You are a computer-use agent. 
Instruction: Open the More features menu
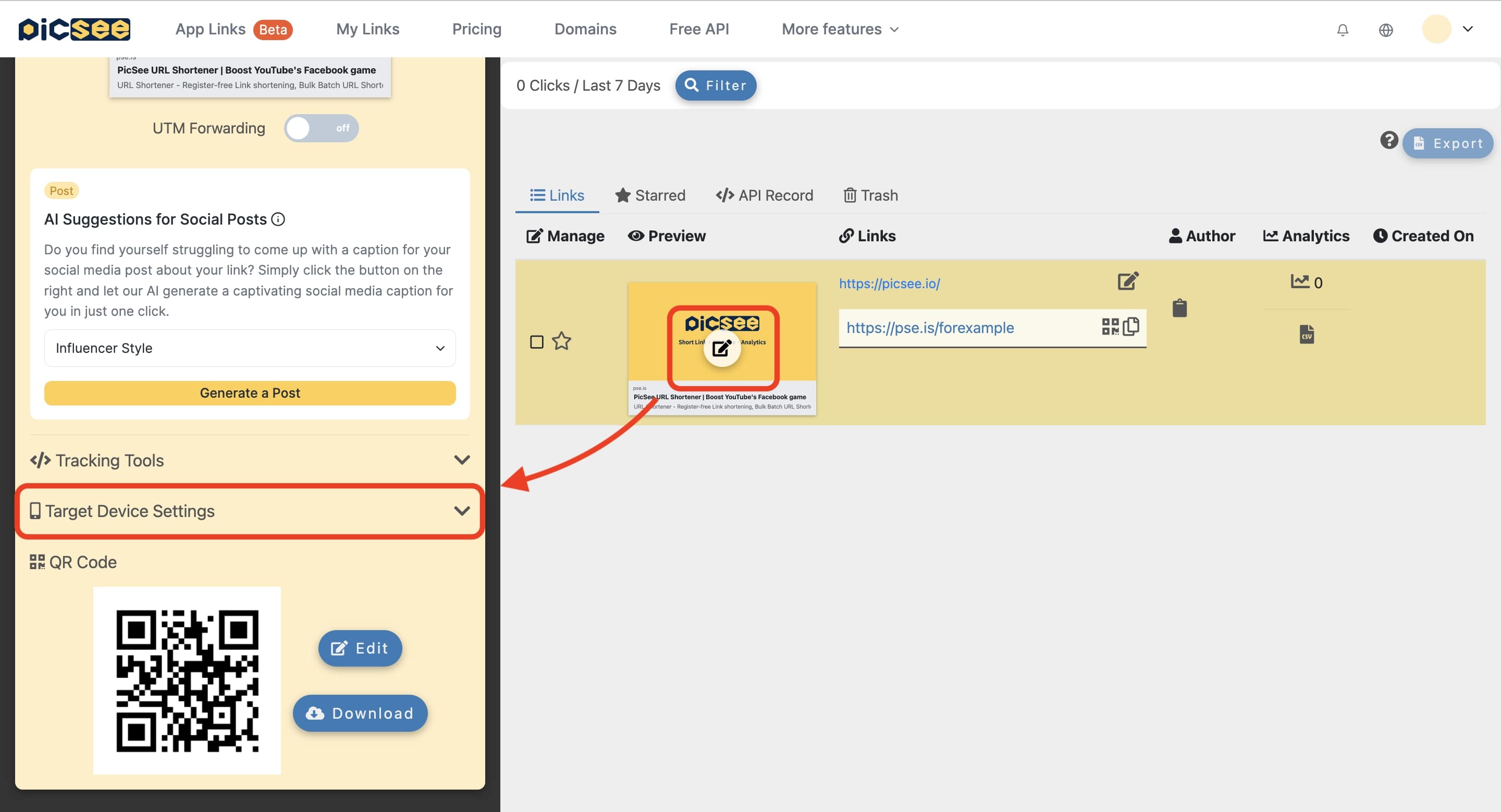tap(840, 29)
